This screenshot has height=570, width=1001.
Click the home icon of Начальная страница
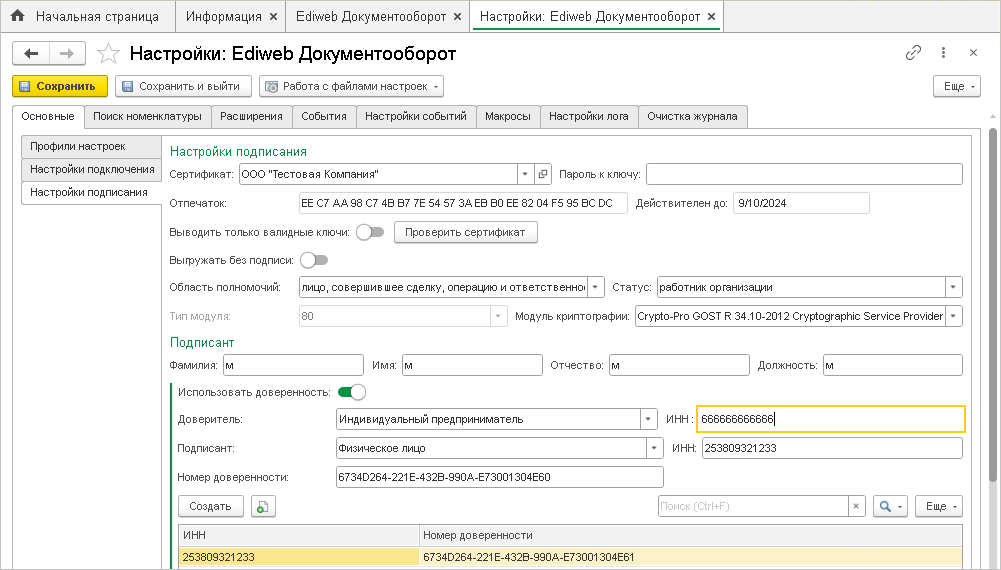click(x=17, y=17)
